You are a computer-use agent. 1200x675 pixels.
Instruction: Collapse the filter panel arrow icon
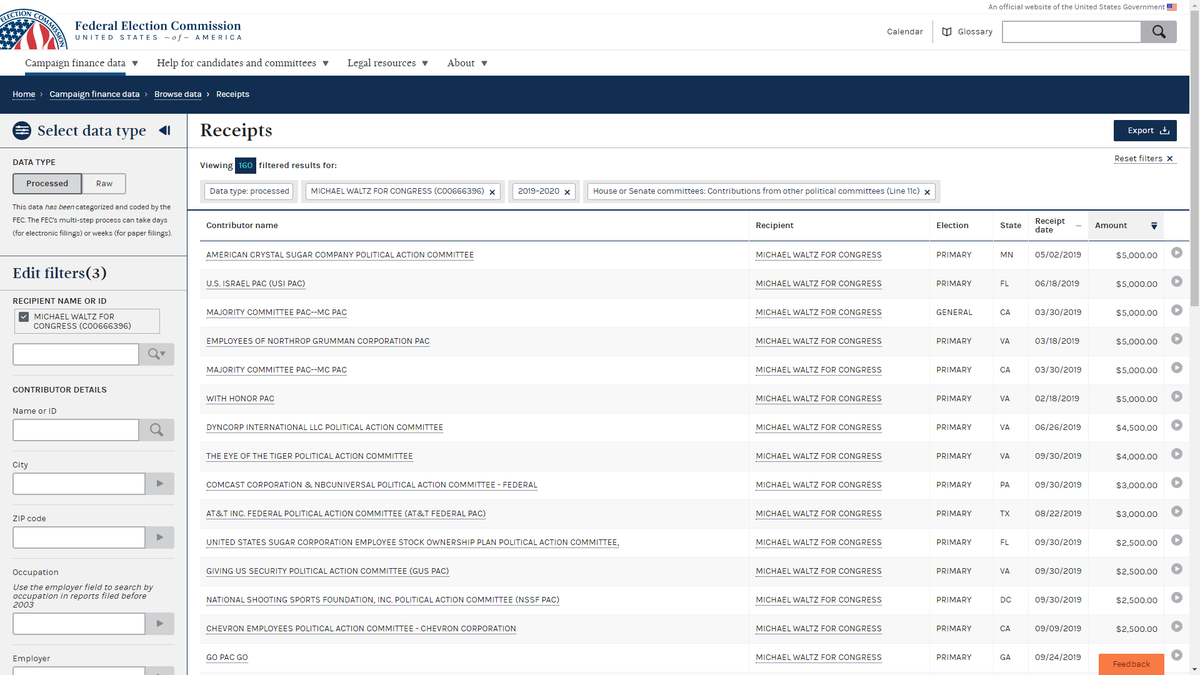click(x=165, y=130)
